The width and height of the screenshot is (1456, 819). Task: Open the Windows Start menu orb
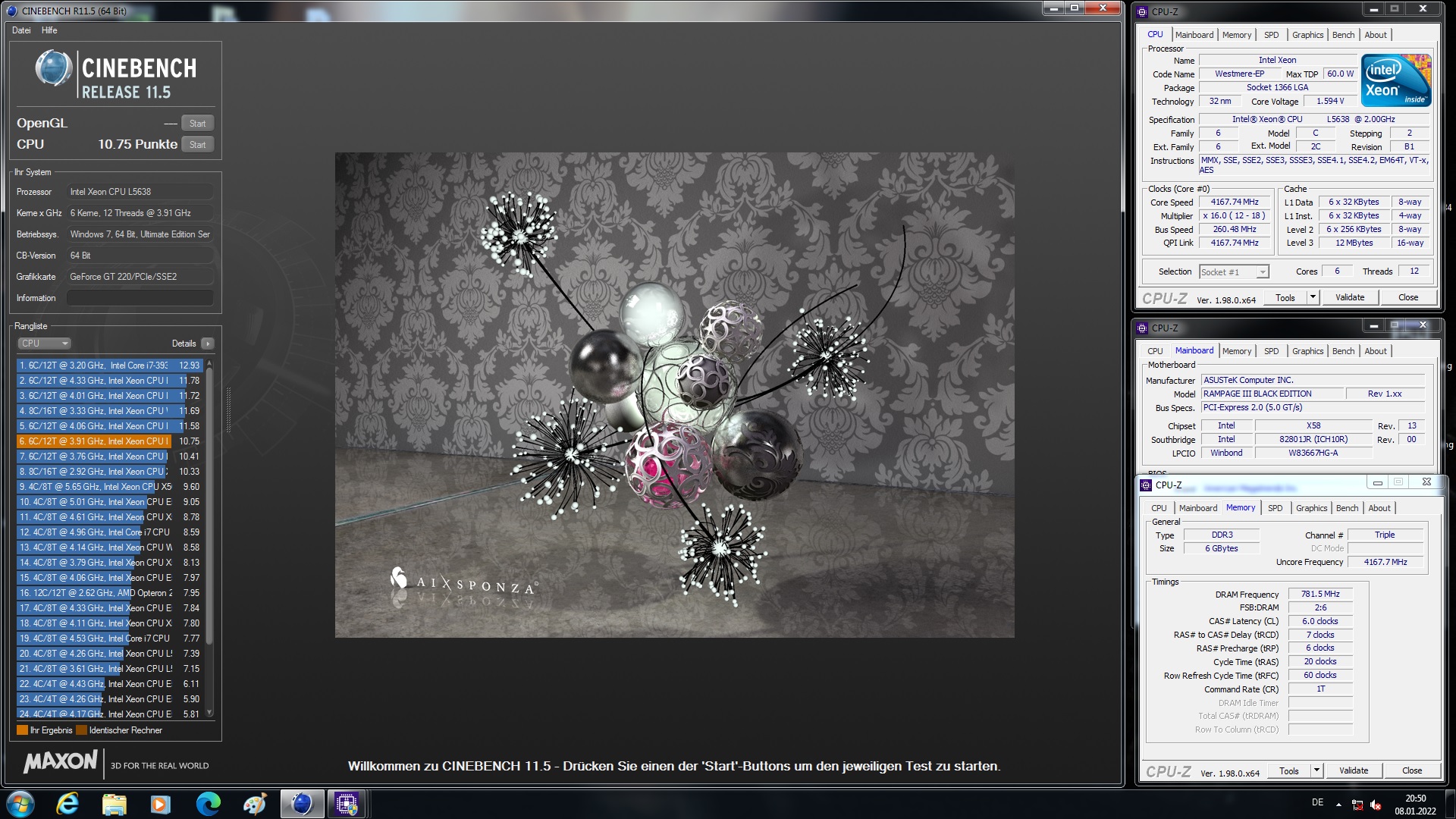(20, 804)
